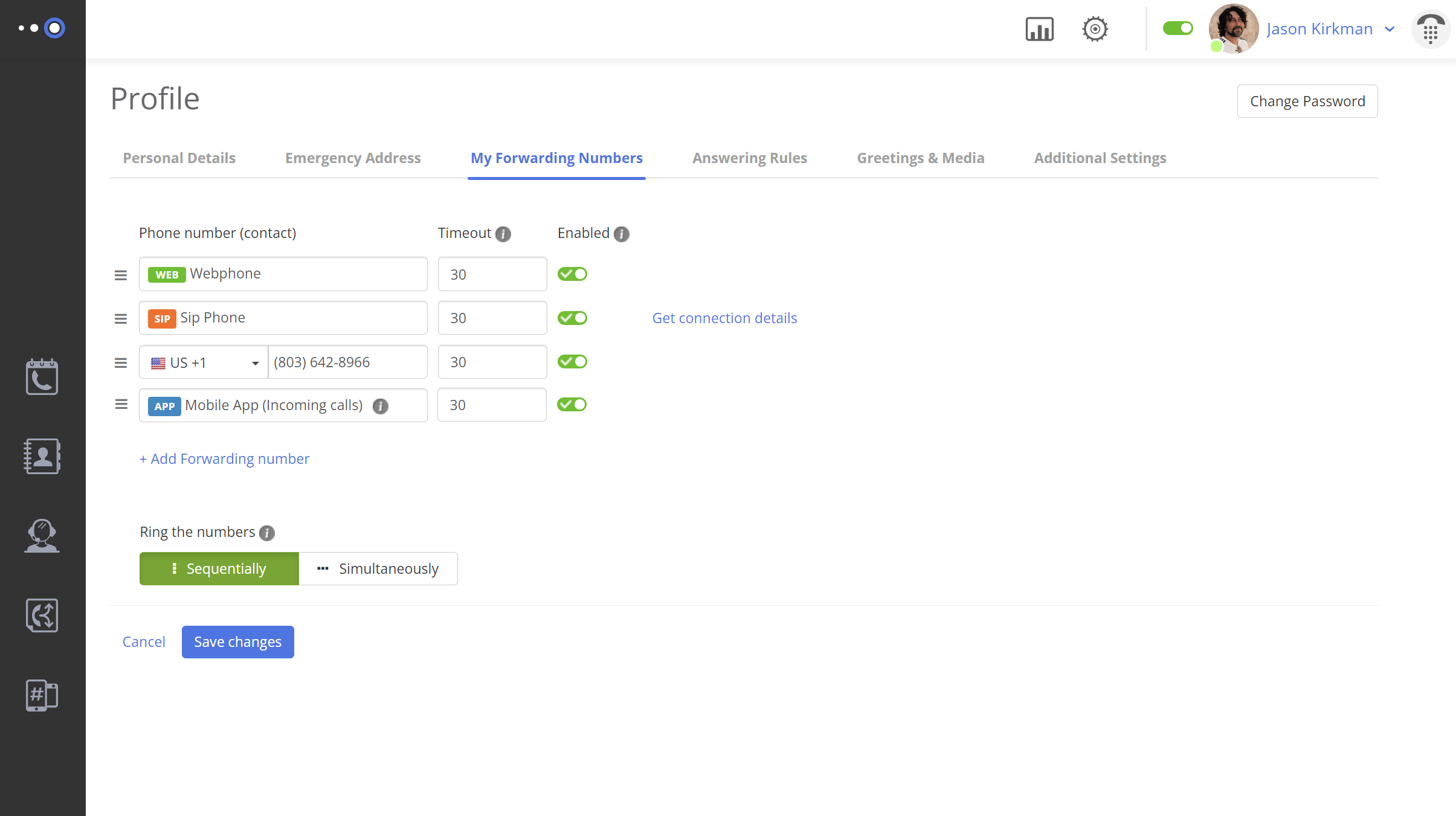Screen dimensions: 1456x816
Task: Switch to Greetings & Media tab
Action: 921,158
